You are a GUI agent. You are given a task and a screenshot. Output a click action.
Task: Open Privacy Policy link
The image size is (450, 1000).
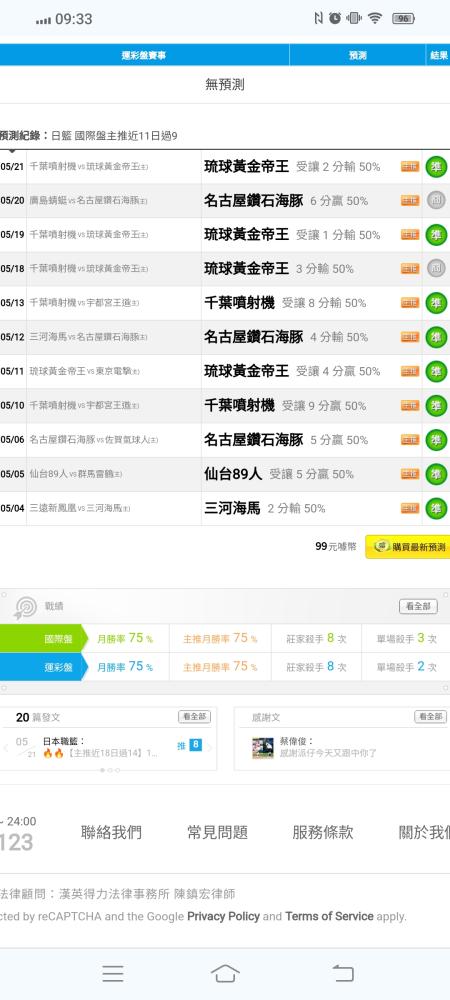point(223,916)
